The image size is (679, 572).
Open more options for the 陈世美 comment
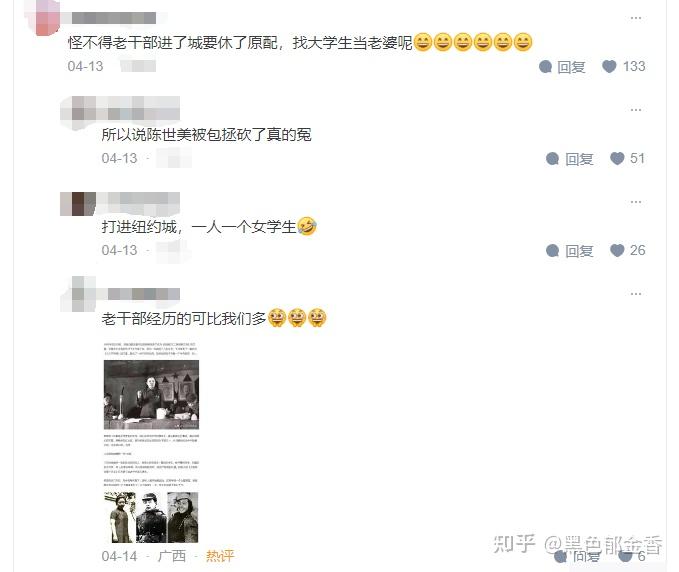pyautogui.click(x=636, y=110)
